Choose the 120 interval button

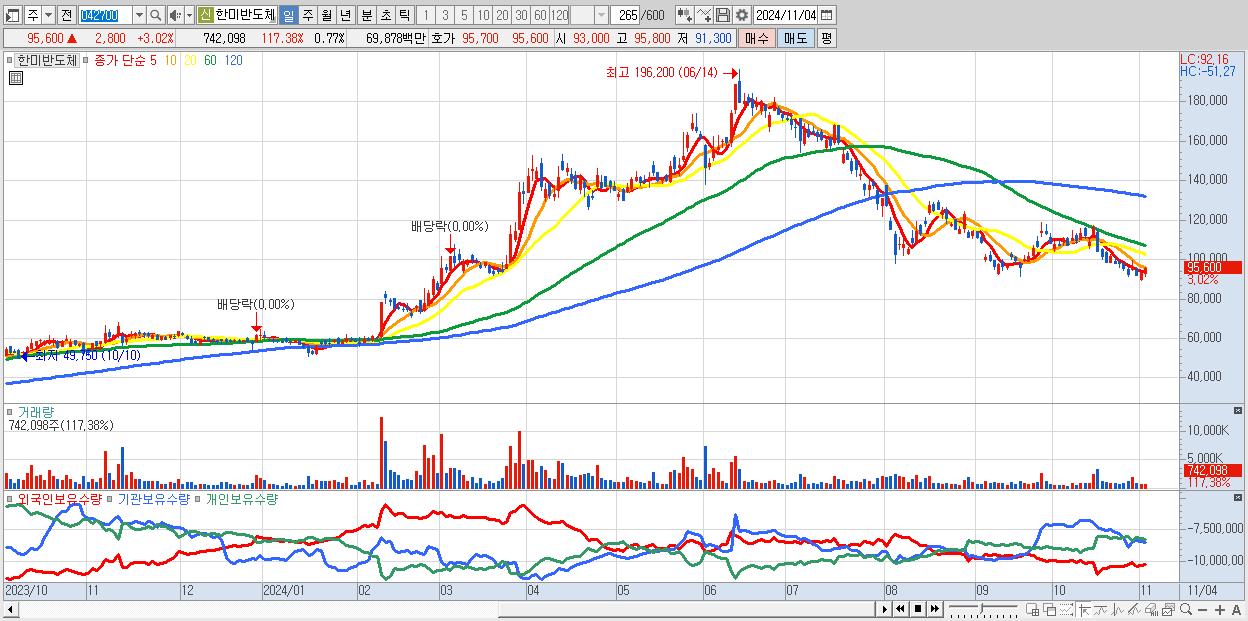click(559, 15)
